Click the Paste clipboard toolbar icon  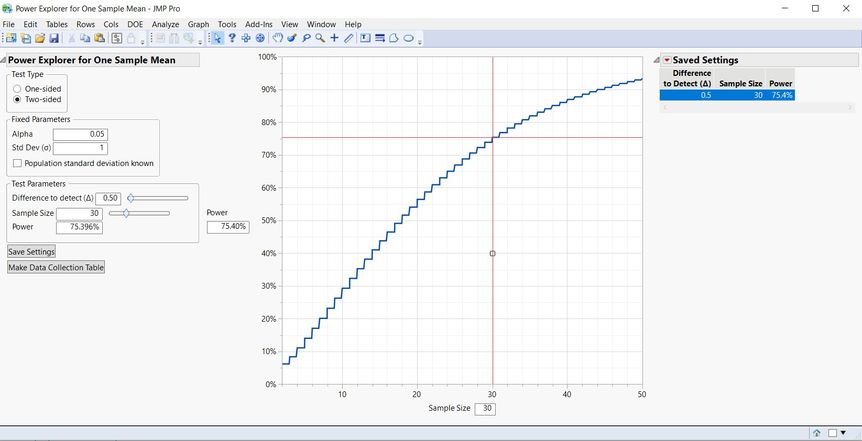[100, 38]
